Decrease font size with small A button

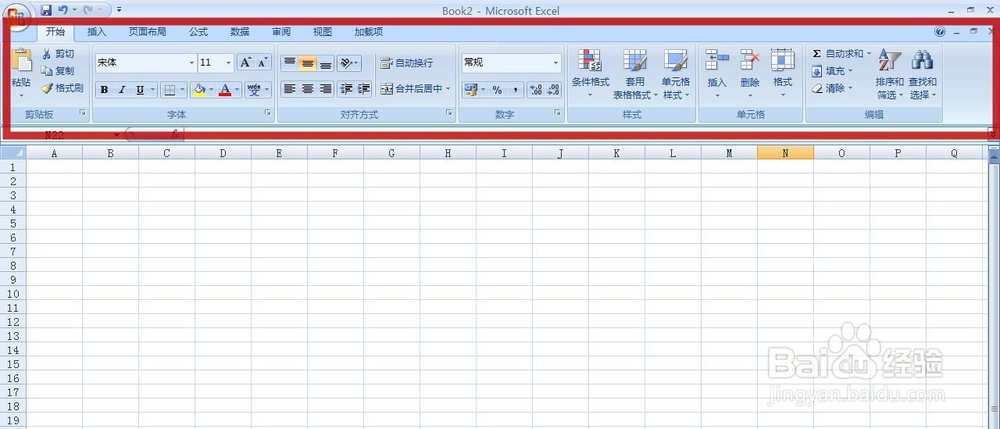[263, 62]
